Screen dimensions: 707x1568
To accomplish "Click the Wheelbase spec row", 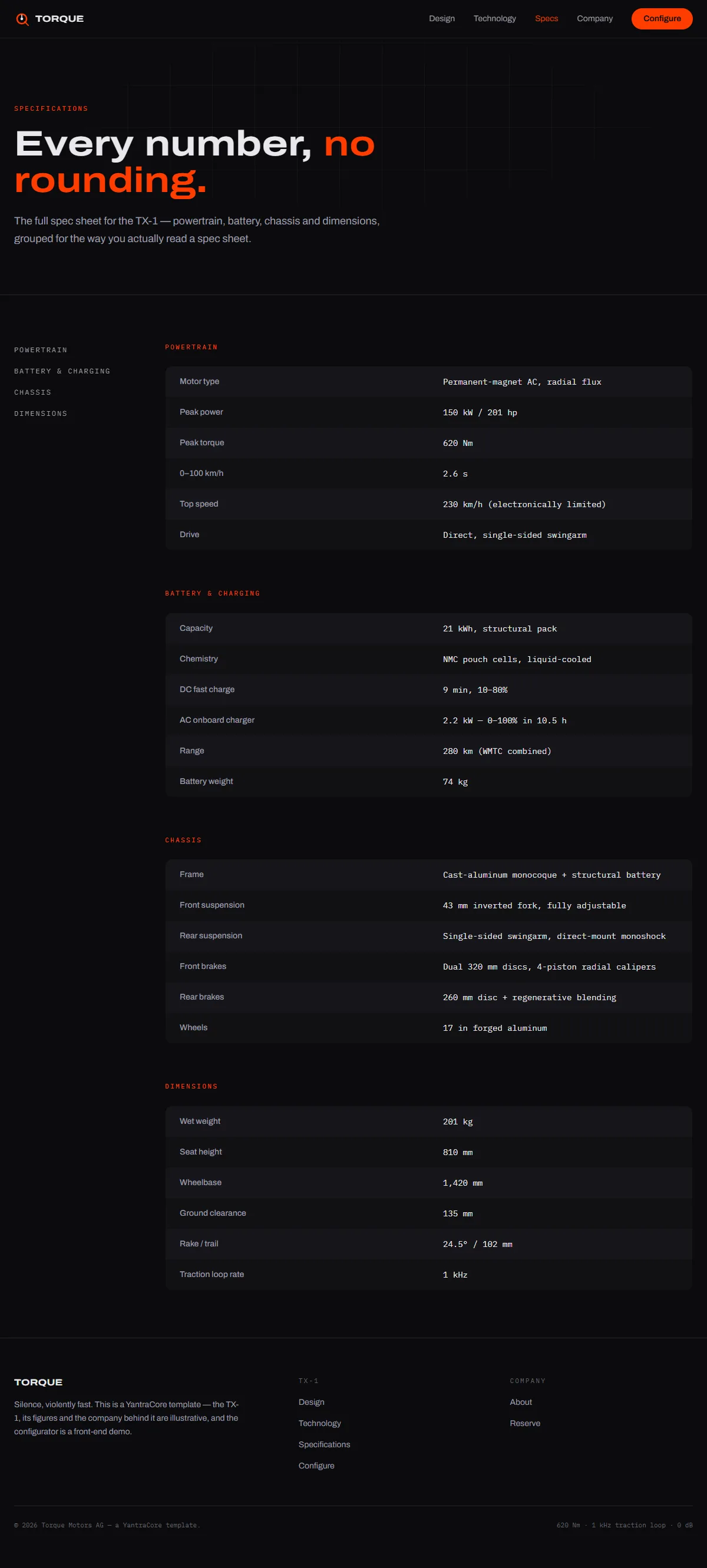I will coord(428,1183).
